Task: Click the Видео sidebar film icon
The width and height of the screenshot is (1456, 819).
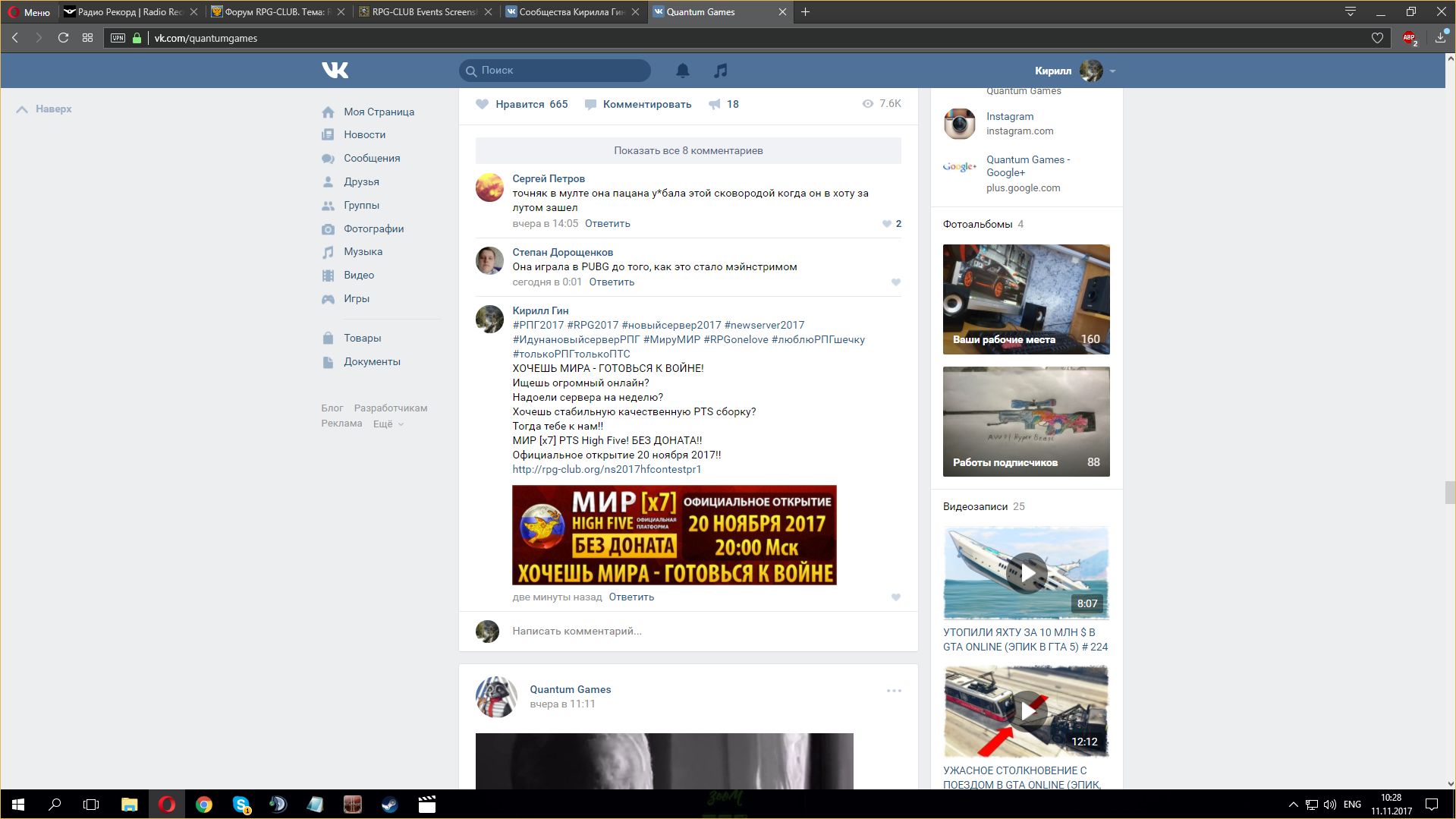Action: click(328, 276)
